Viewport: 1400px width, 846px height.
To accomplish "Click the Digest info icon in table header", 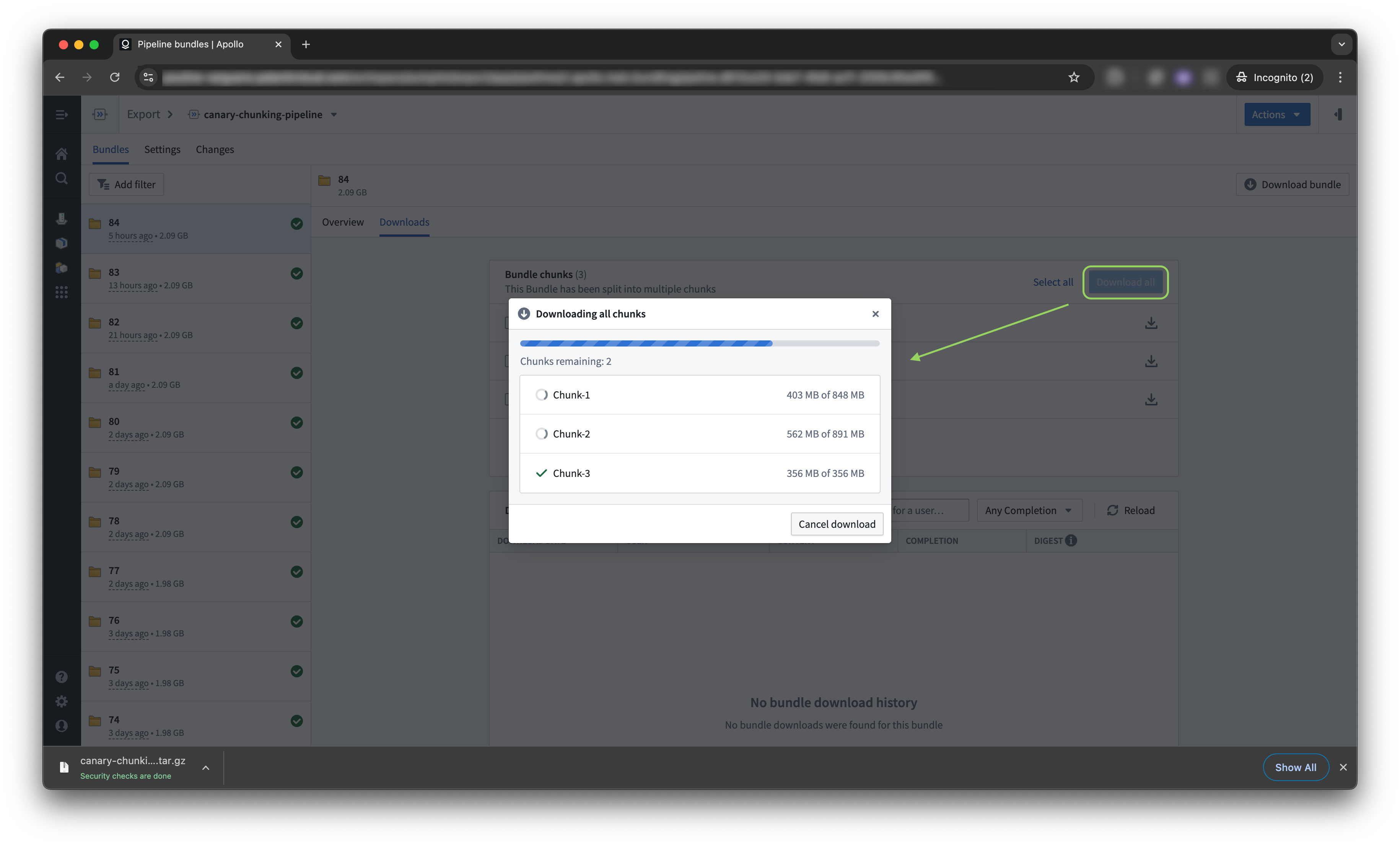I will [x=1070, y=540].
